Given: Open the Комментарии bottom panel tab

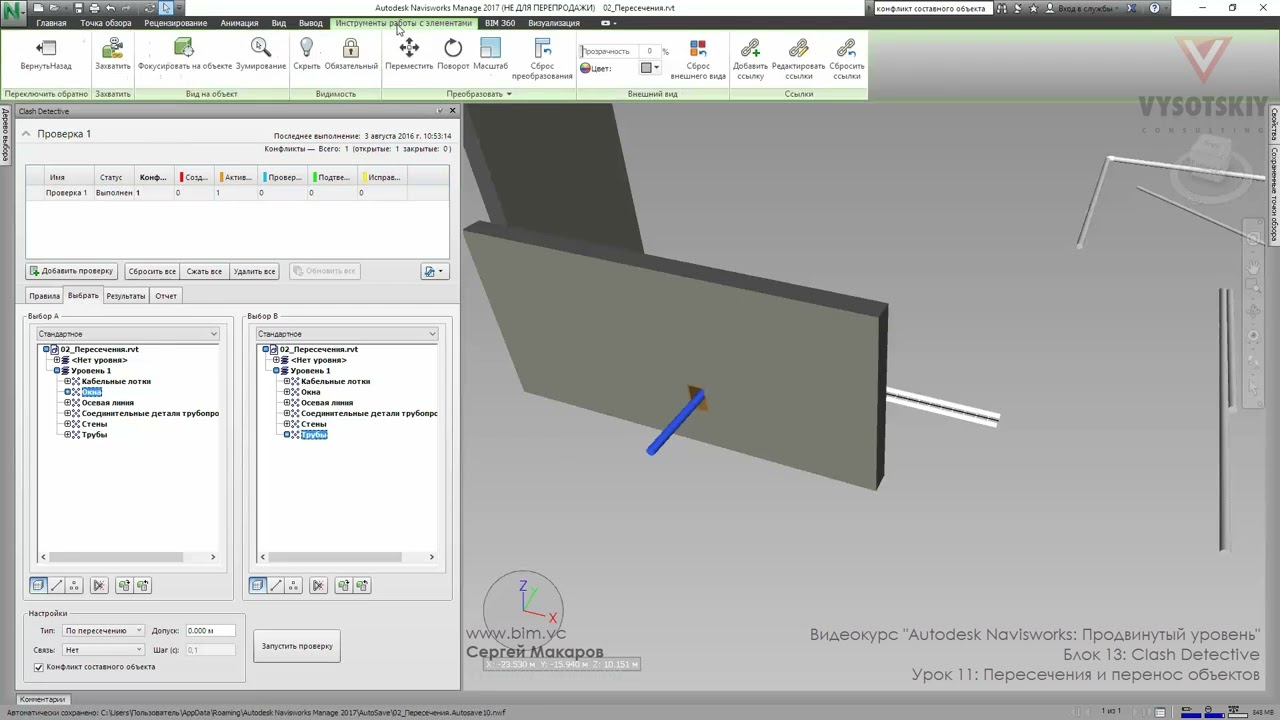Looking at the screenshot, I should [42, 699].
